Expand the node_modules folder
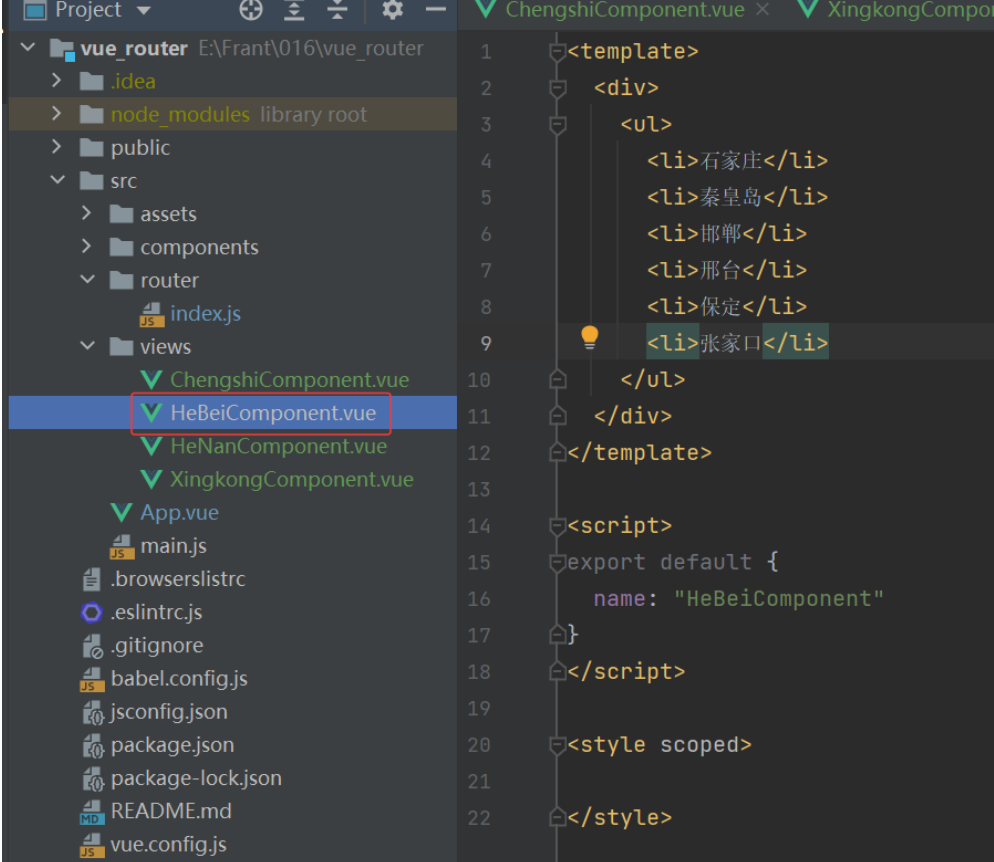 coord(56,113)
